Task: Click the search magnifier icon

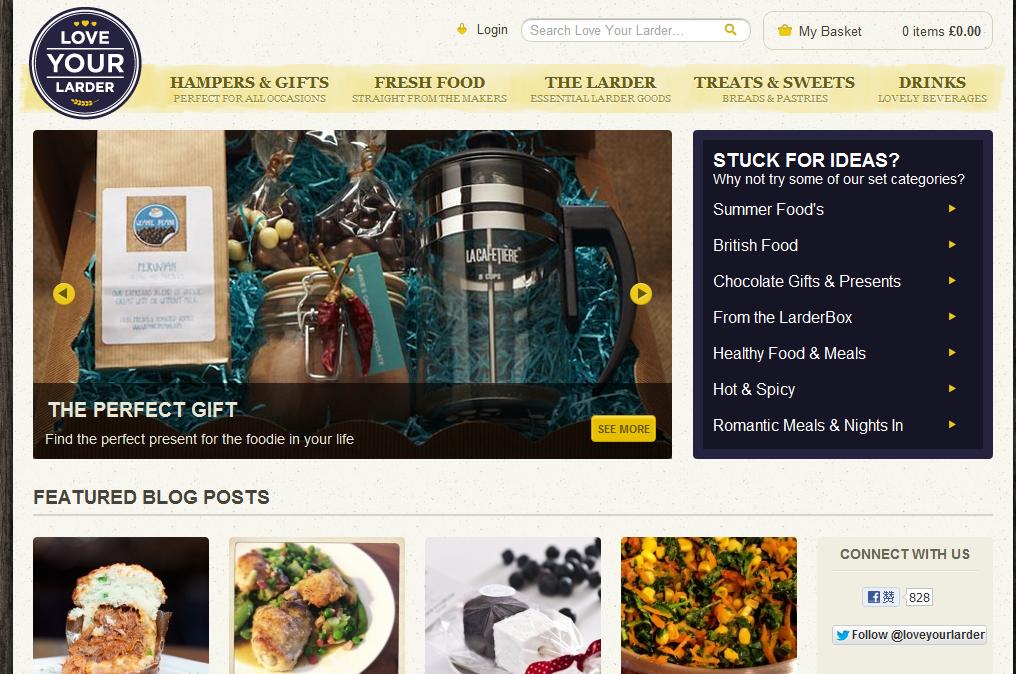Action: (730, 30)
